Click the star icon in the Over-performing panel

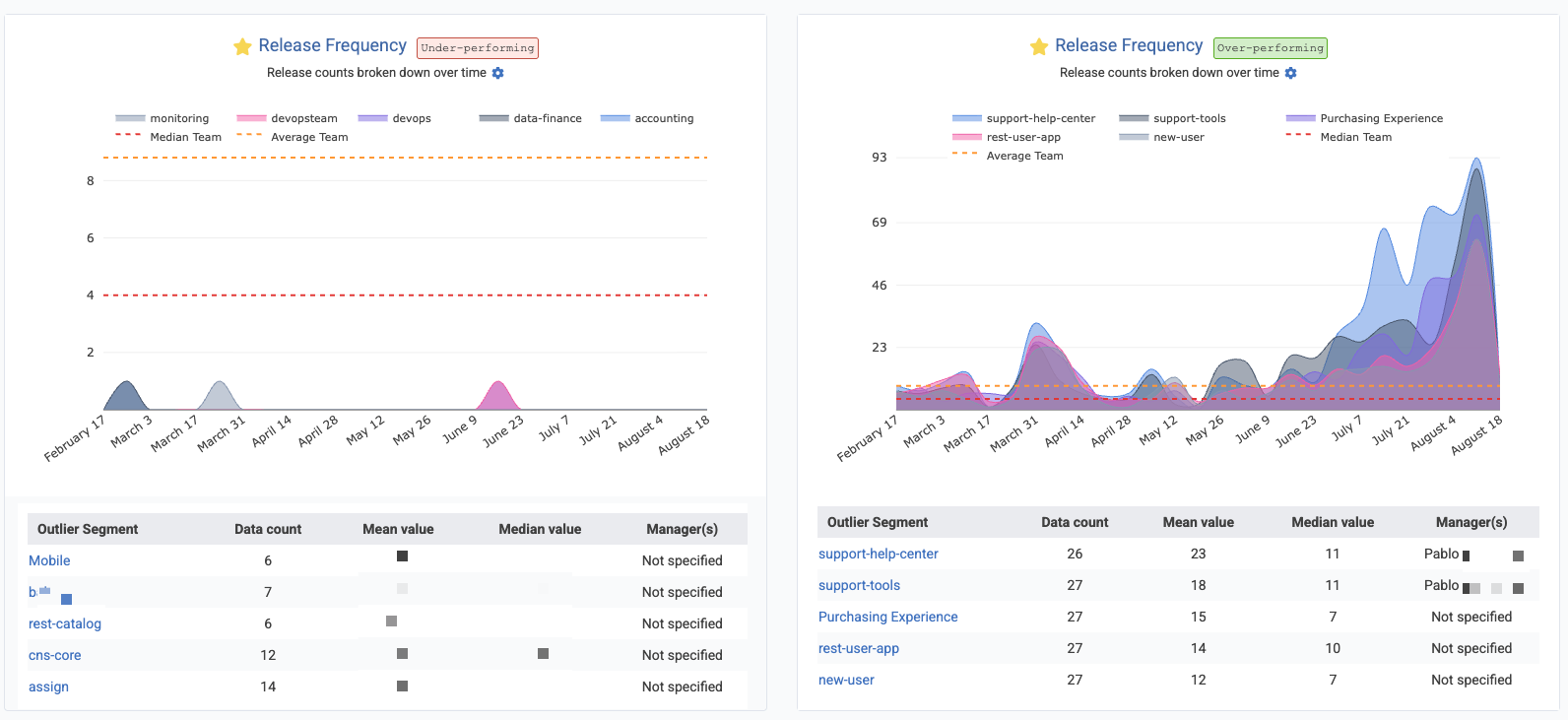(1038, 46)
